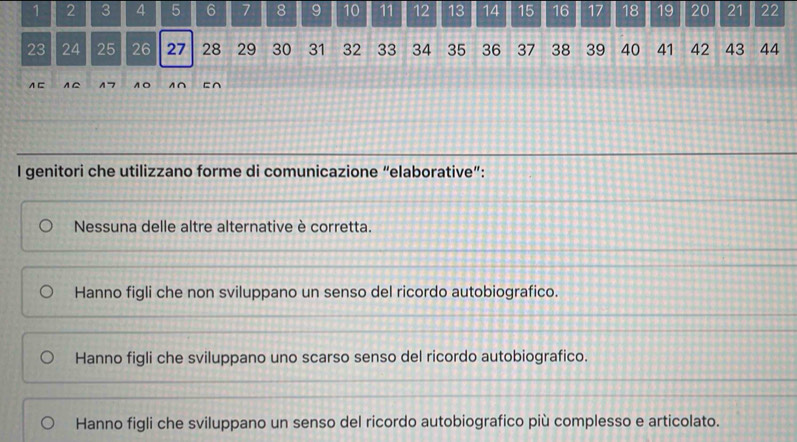Screen dimensions: 797x442
Task: Jump to question 28
Action: 211,49
